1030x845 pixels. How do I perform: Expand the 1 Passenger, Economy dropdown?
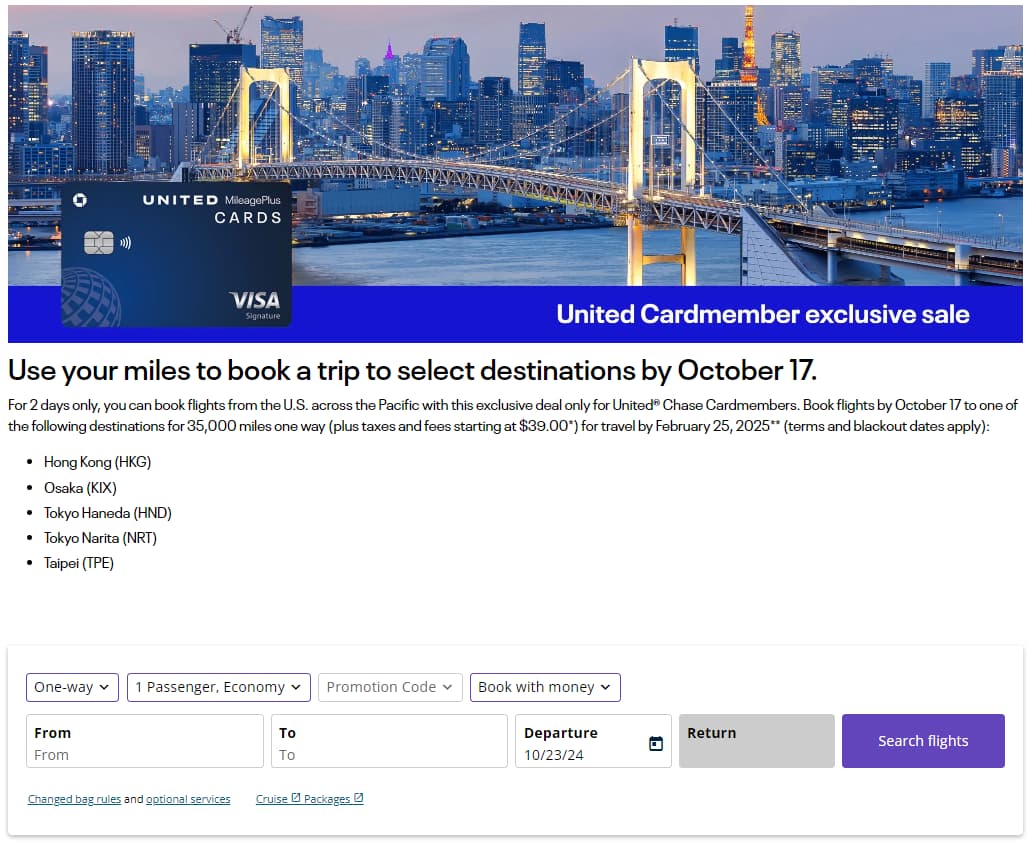click(218, 687)
